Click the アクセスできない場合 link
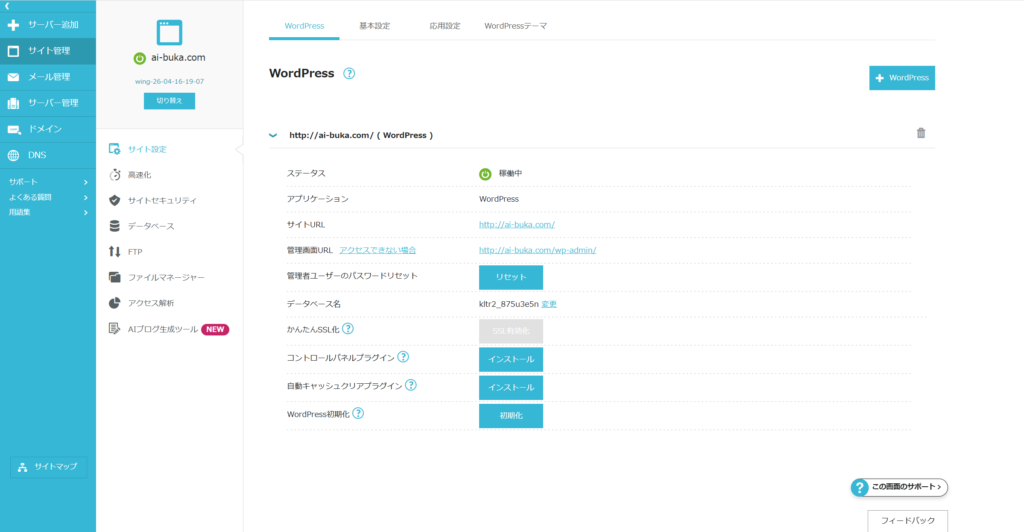The width and height of the screenshot is (1024, 532). [x=377, y=250]
